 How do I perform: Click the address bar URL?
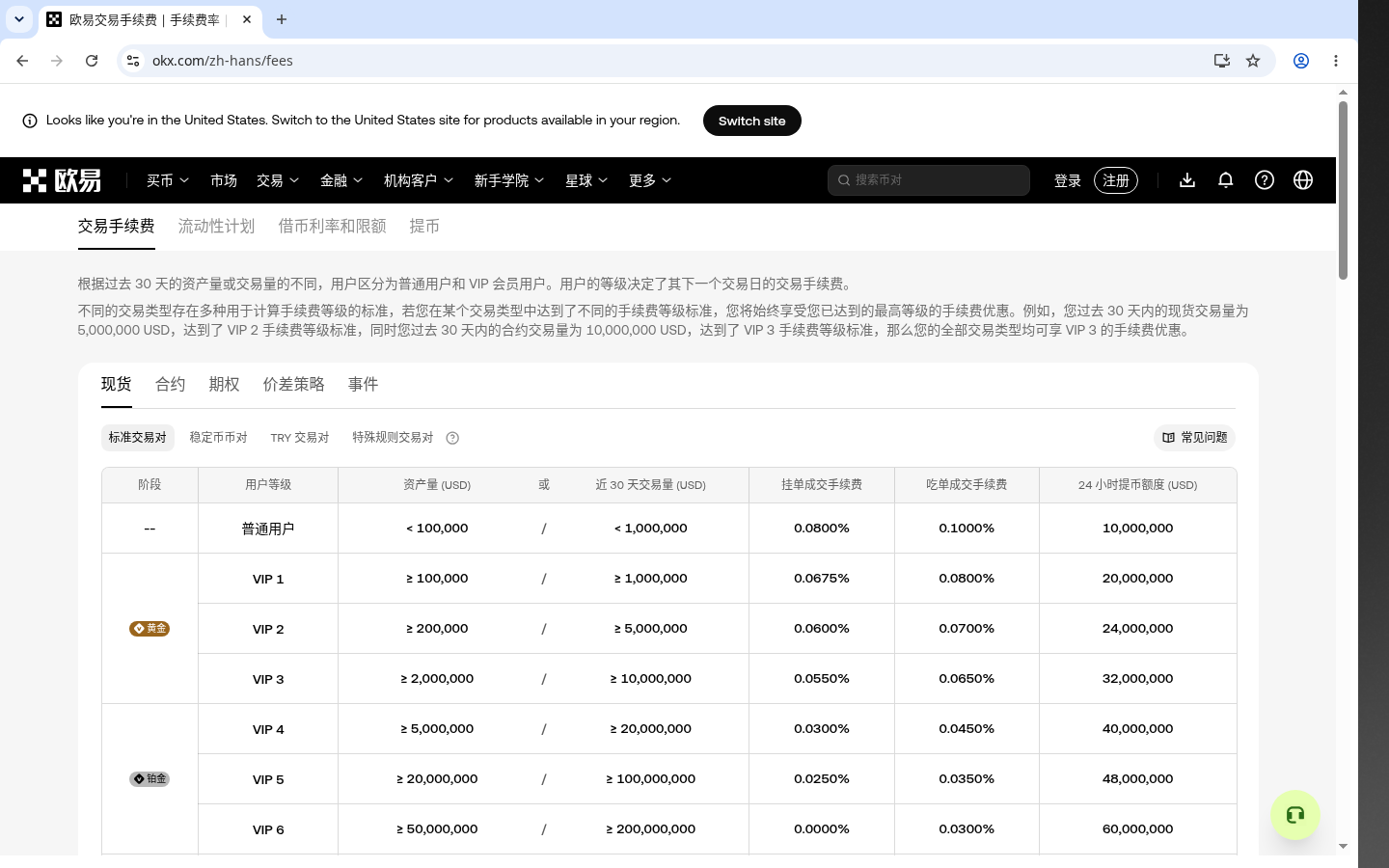coord(223,61)
